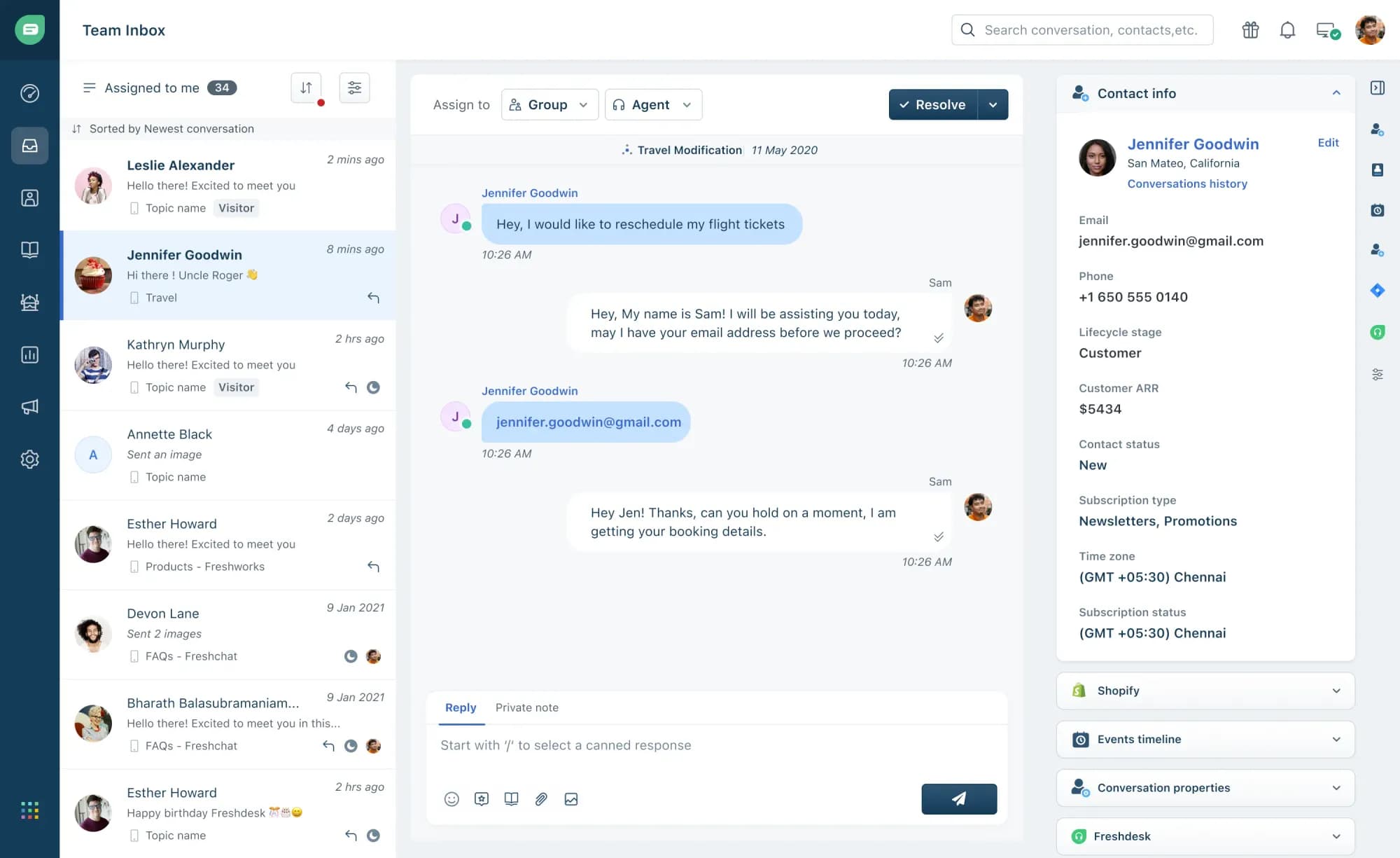
Task: Collapse the Contact info panel
Action: click(x=1336, y=93)
